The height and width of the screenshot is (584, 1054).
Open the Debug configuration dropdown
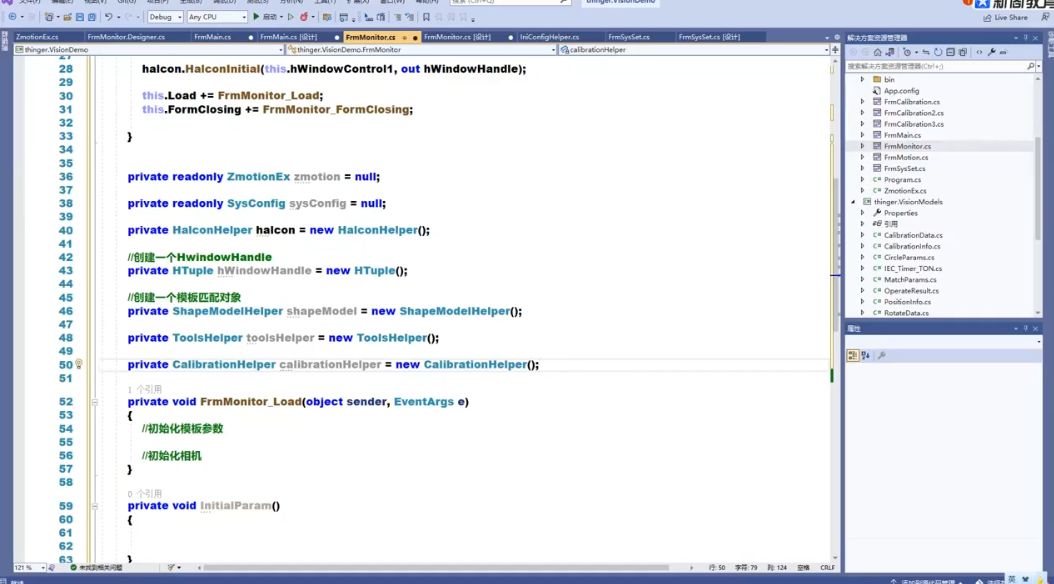pos(165,17)
